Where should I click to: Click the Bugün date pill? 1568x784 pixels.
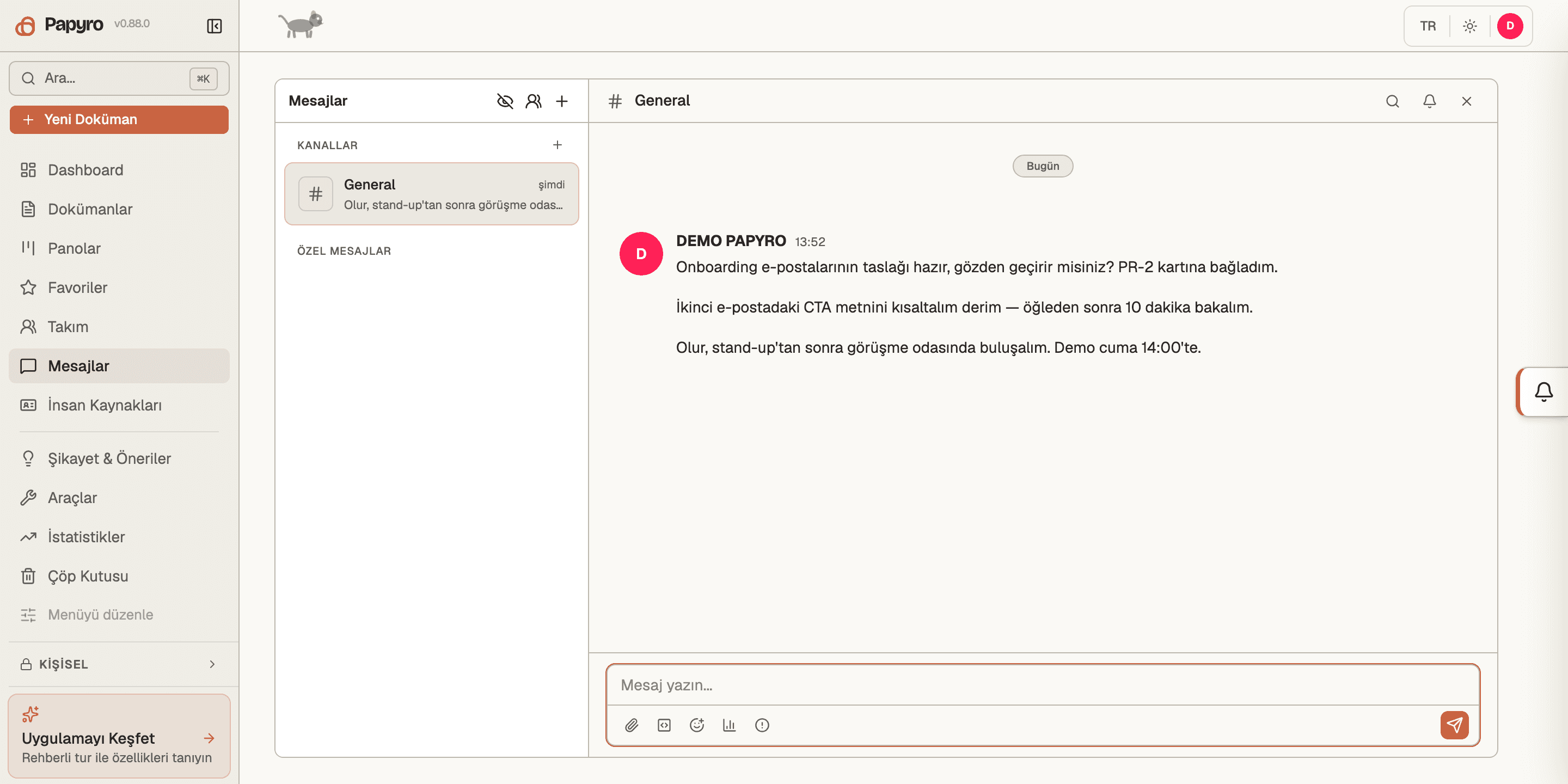[x=1042, y=166]
